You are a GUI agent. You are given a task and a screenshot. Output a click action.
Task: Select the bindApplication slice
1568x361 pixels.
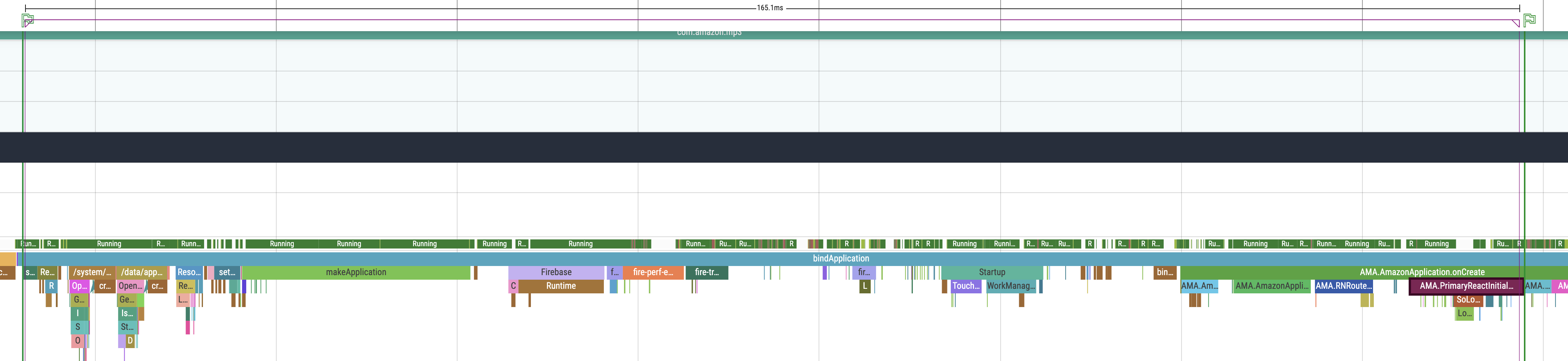point(840,258)
